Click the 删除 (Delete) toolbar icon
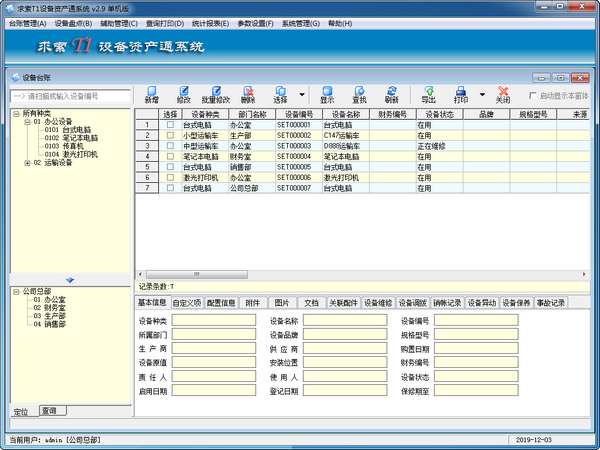This screenshot has height=450, width=600. tap(248, 95)
